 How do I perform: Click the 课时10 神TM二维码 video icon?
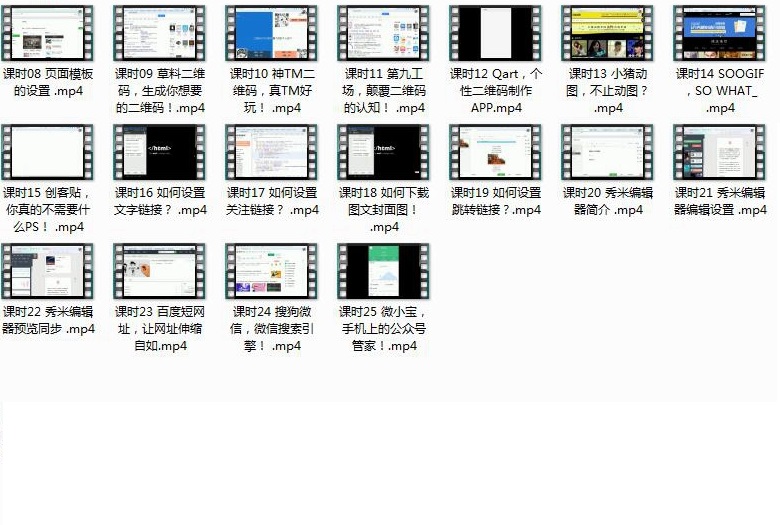271,34
